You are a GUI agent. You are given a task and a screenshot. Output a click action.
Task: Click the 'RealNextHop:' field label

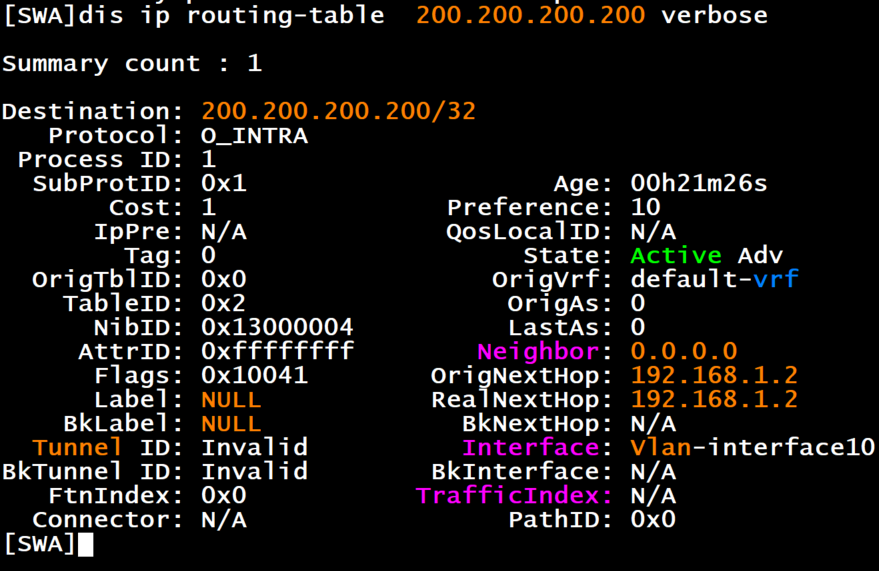pyautogui.click(x=522, y=400)
